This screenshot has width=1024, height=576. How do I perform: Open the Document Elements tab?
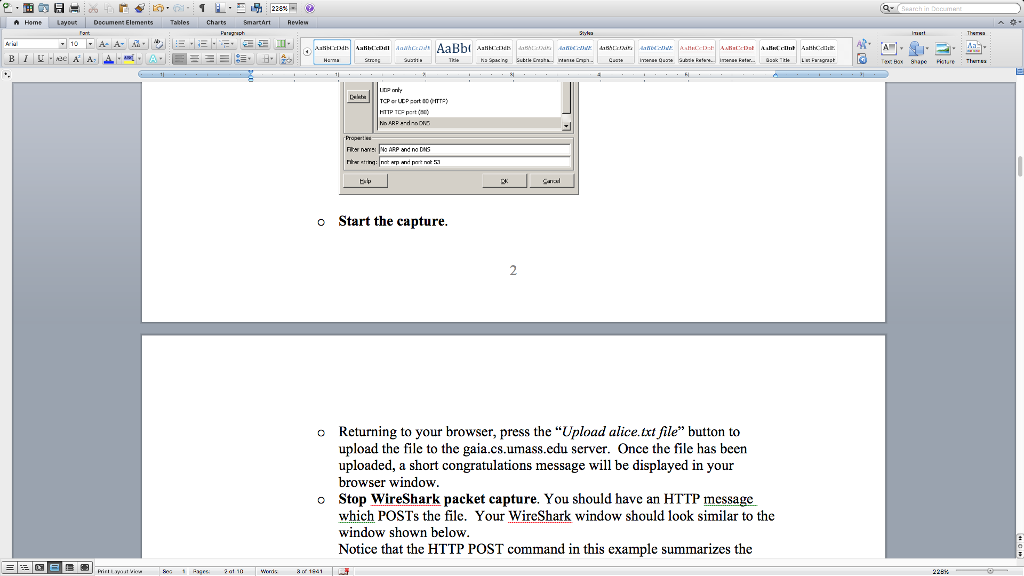click(x=123, y=22)
